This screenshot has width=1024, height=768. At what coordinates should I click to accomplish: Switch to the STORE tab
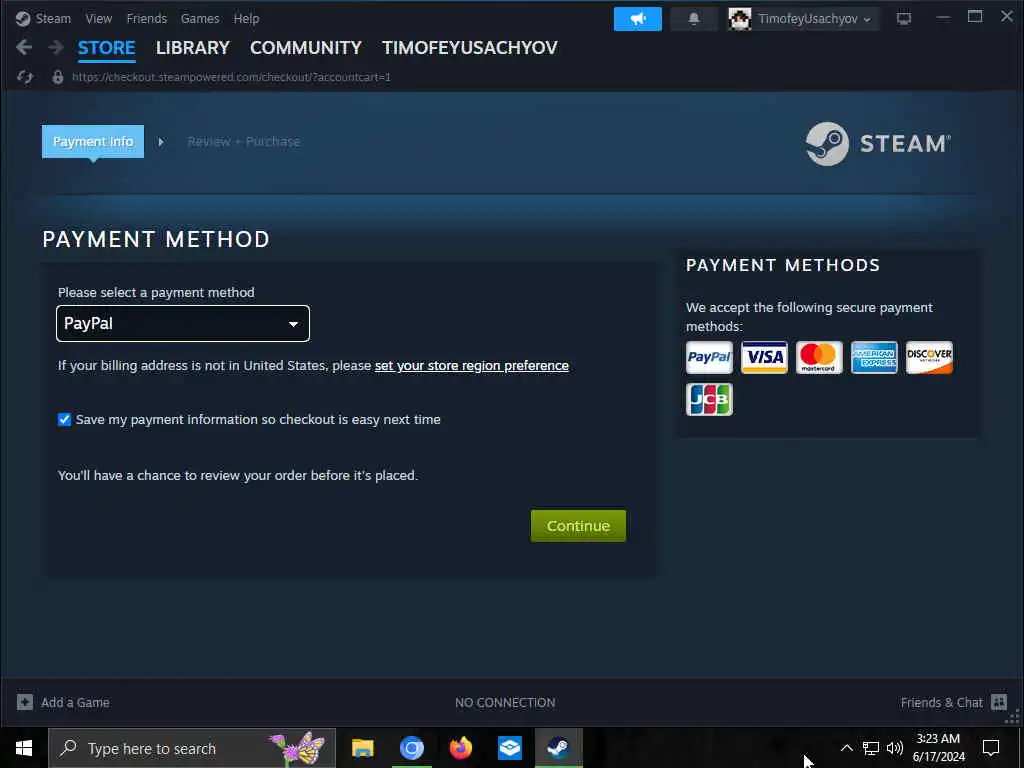(x=106, y=48)
